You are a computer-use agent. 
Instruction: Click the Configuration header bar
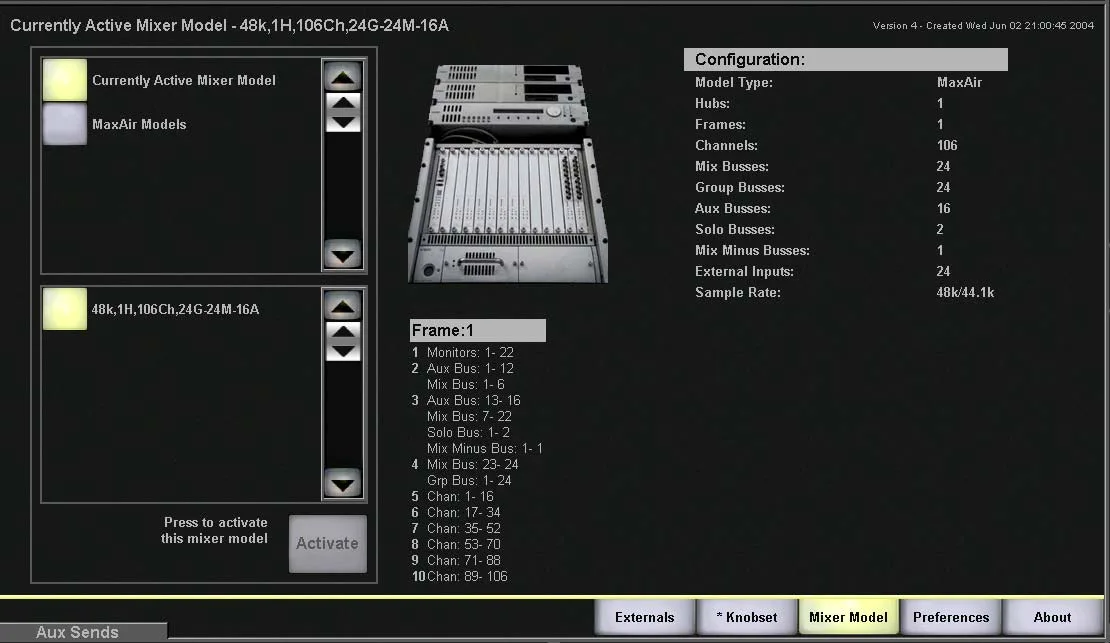pyautogui.click(x=845, y=59)
